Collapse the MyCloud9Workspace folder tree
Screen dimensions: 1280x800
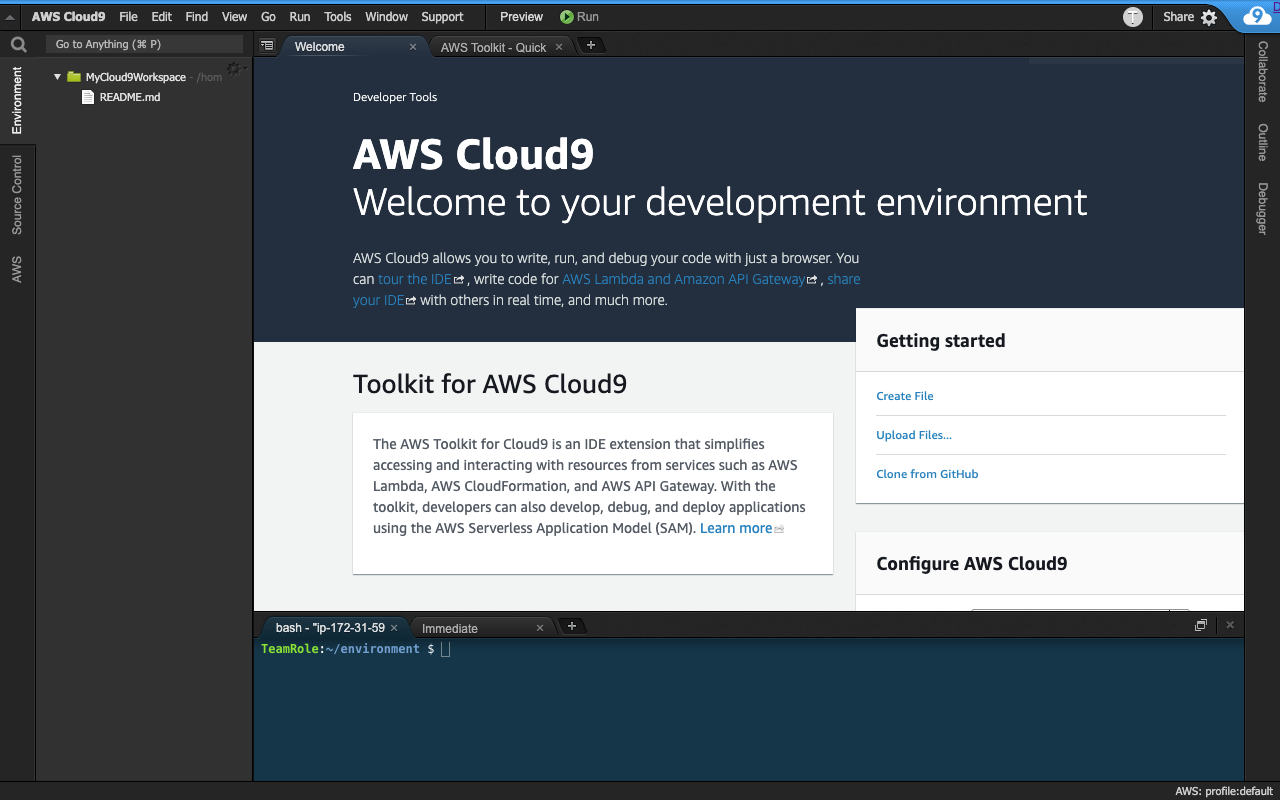(58, 77)
